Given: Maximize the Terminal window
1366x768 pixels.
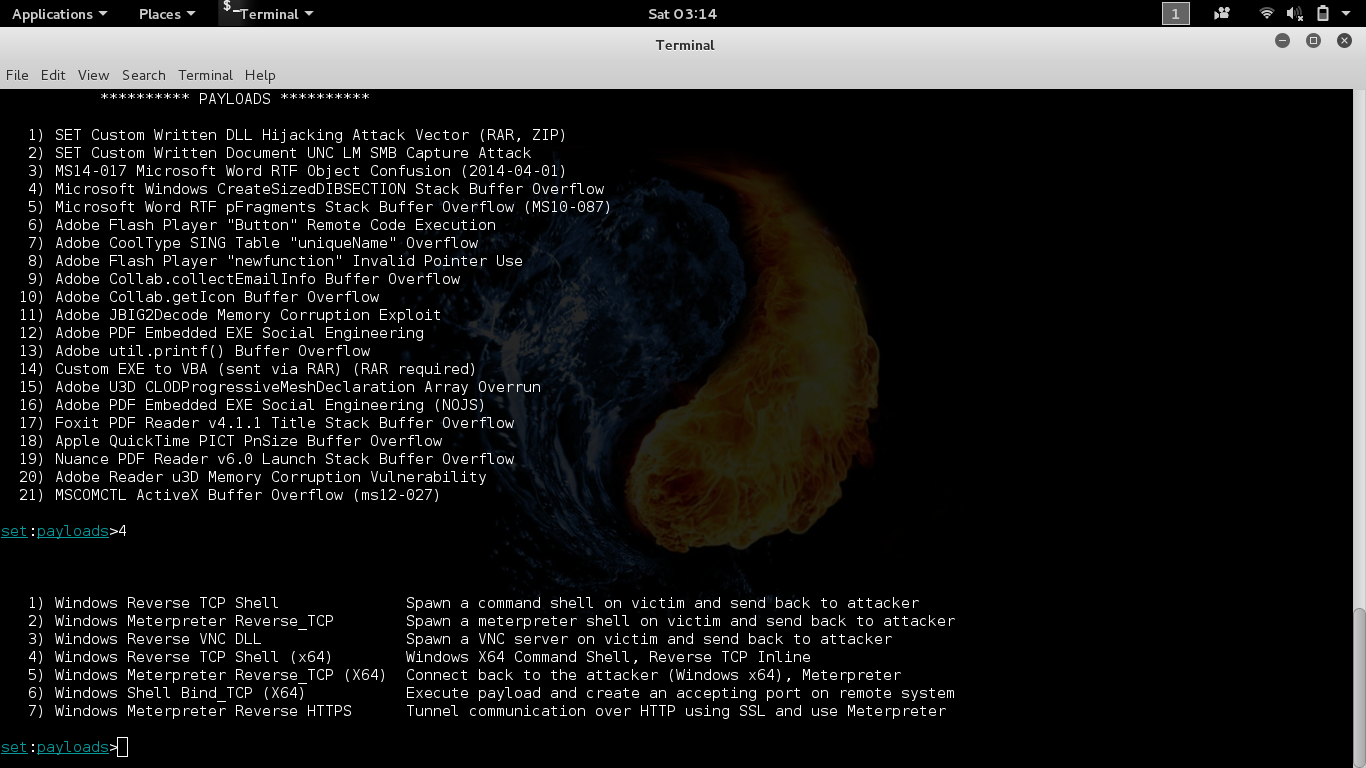Looking at the screenshot, I should [1314, 41].
